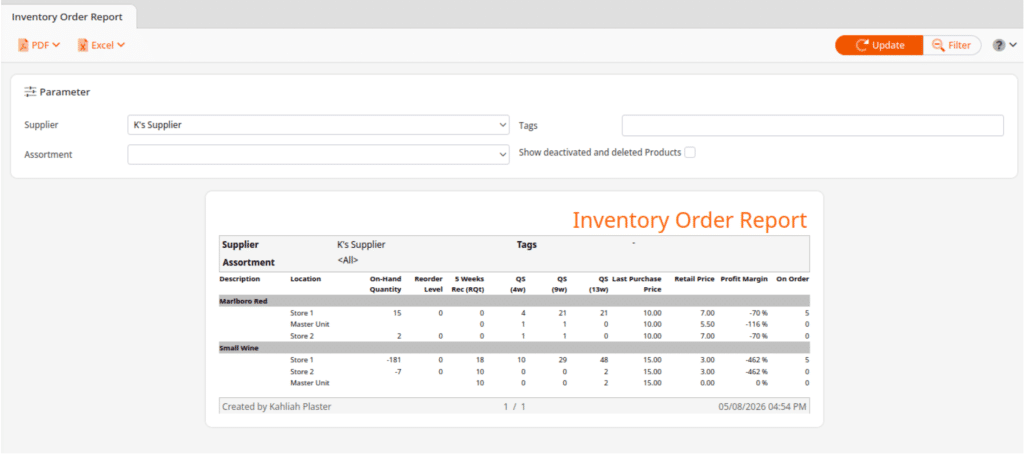Click the -181 on-hand quantity value
Screen dimensions: 1024x456
pos(394,360)
